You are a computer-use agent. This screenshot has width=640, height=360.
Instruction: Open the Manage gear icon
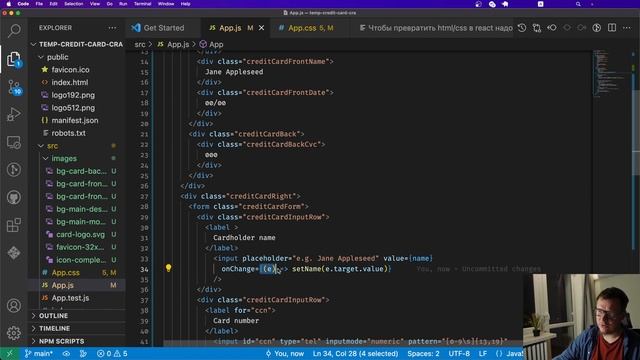[14, 333]
